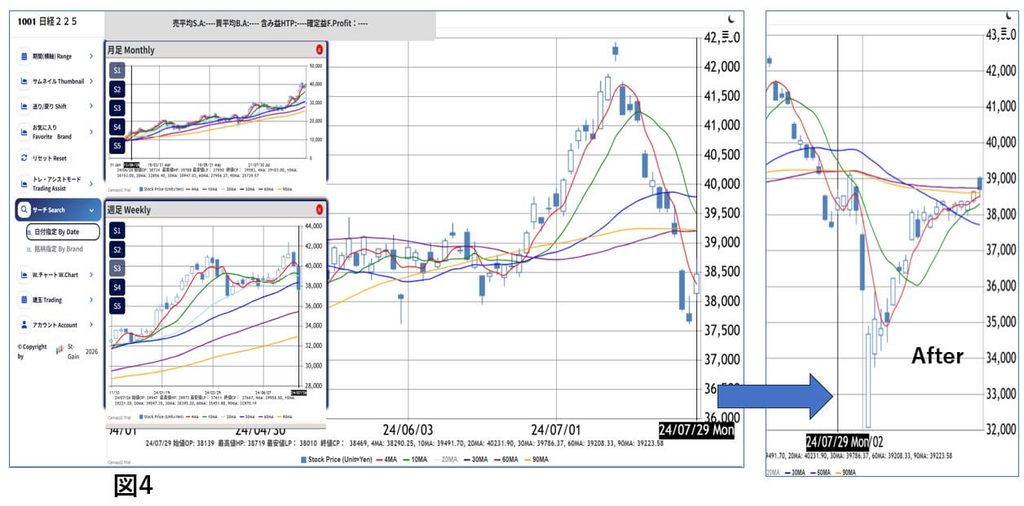Click the Weekly panel header
Viewport: 1024px width, 506px height.
coord(216,210)
